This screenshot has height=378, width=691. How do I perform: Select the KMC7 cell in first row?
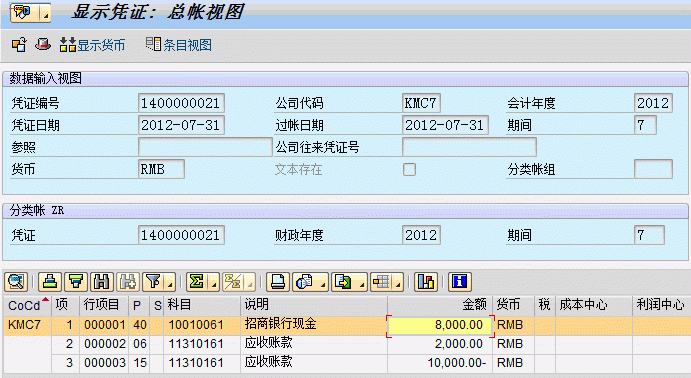(x=28, y=325)
